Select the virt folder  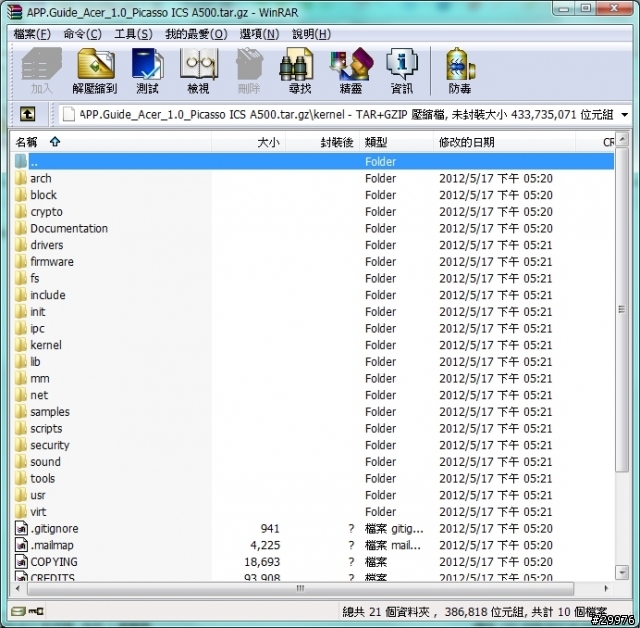38,512
